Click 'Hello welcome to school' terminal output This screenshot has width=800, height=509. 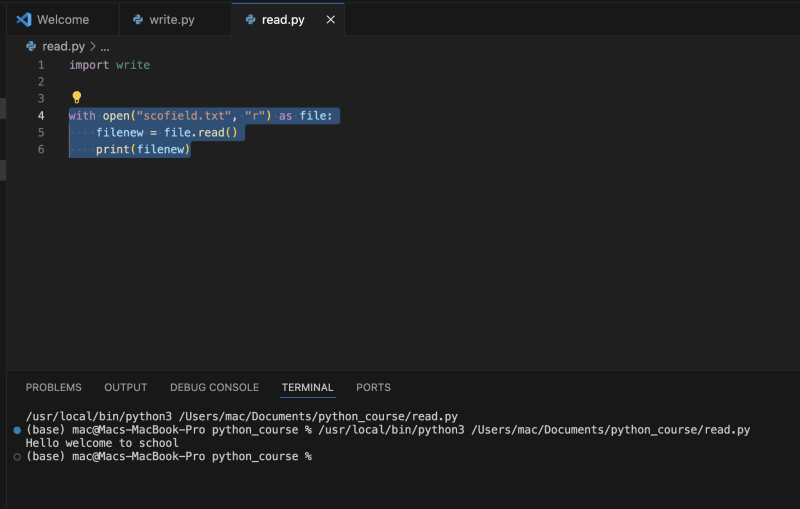point(102,443)
